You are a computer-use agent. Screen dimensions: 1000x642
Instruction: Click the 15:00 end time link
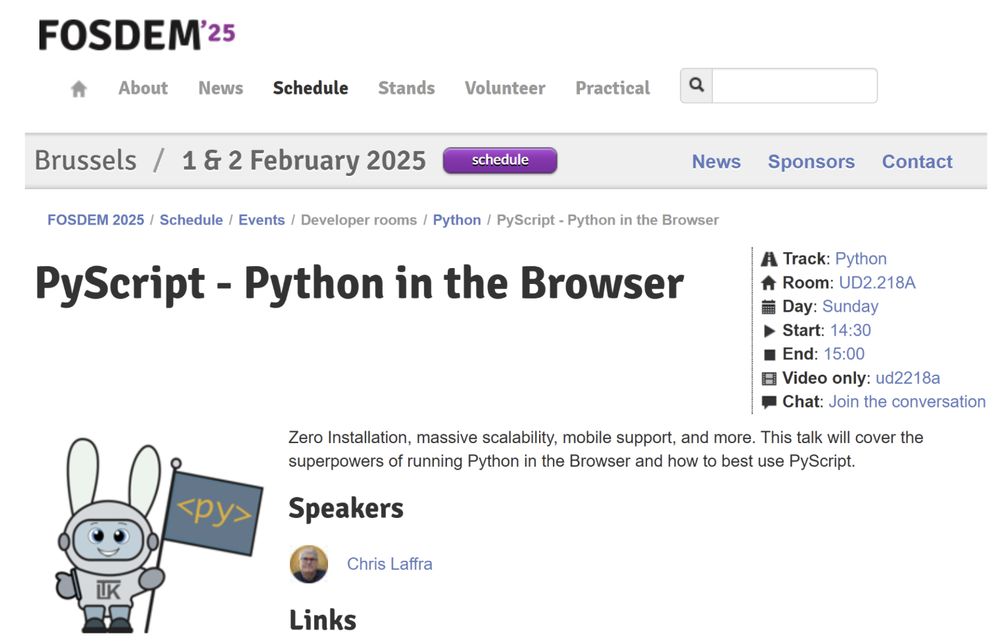[x=844, y=354]
